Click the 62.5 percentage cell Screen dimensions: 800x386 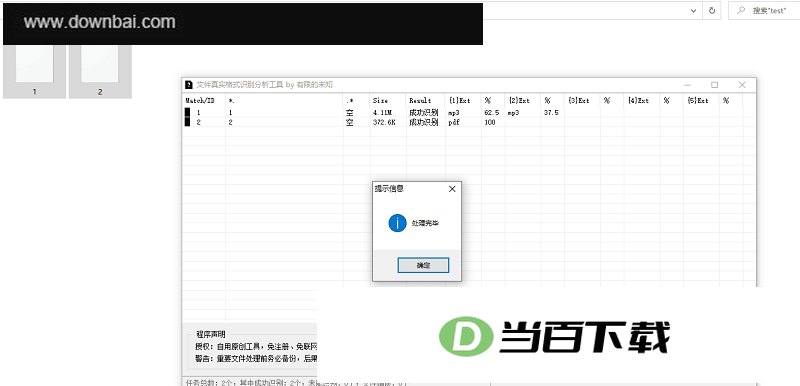point(491,112)
